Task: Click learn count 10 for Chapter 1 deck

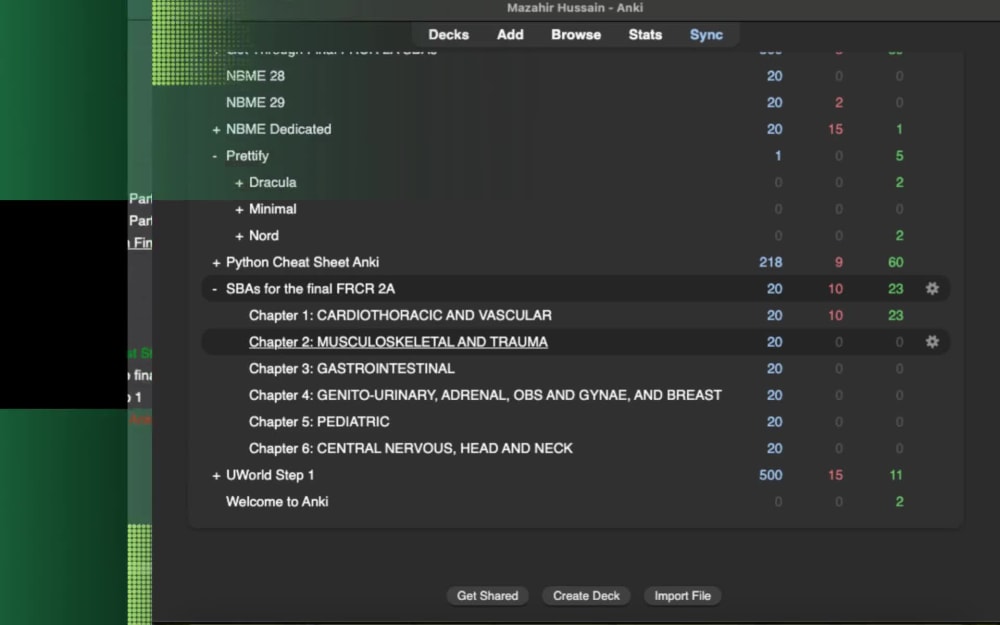Action: pos(835,316)
